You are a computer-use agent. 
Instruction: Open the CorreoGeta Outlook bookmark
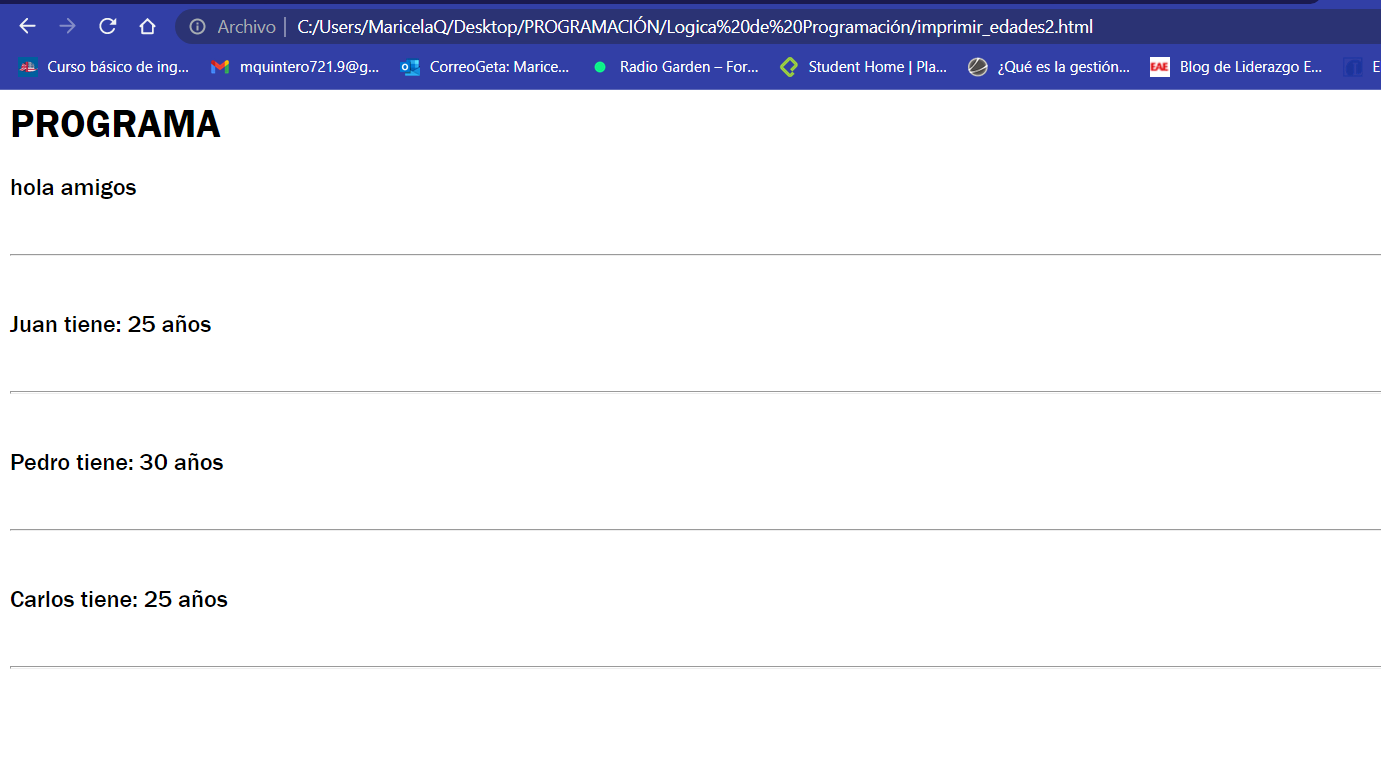485,67
